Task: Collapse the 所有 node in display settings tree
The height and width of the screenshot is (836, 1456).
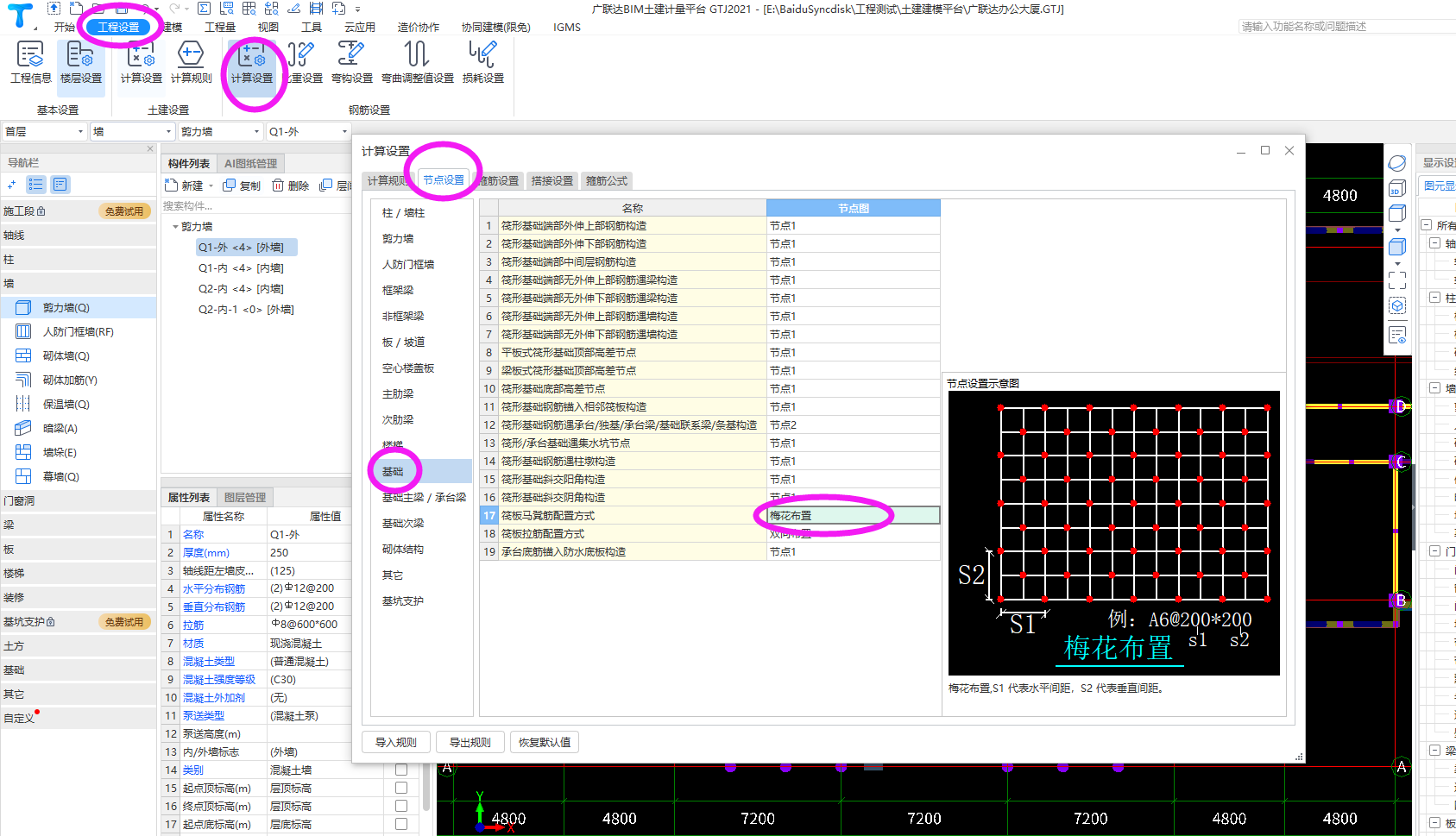Action: click(x=1427, y=225)
